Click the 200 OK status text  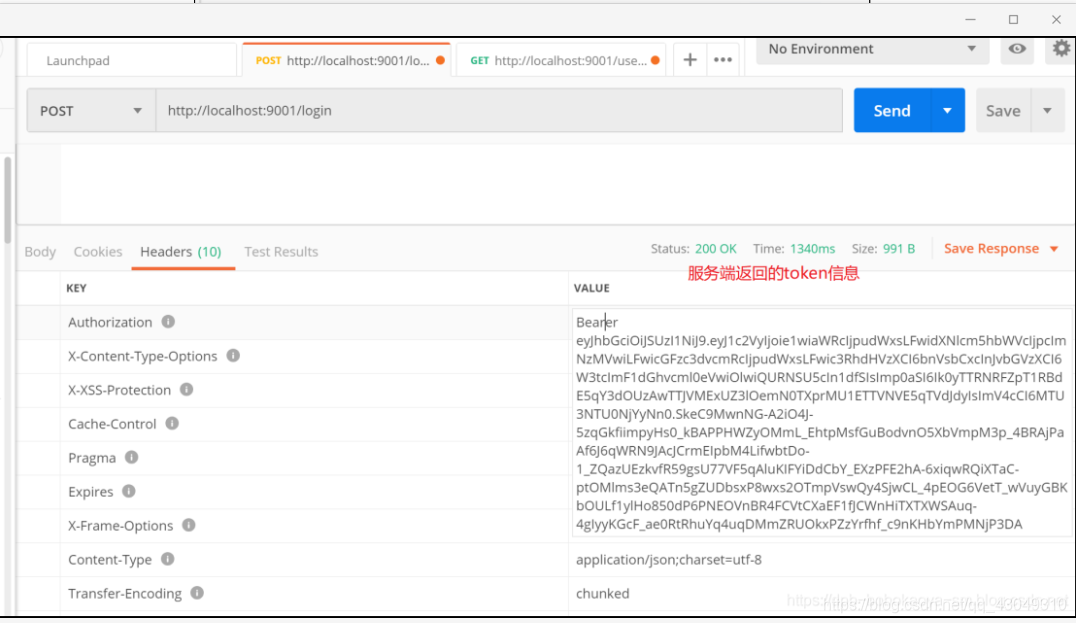(716, 248)
